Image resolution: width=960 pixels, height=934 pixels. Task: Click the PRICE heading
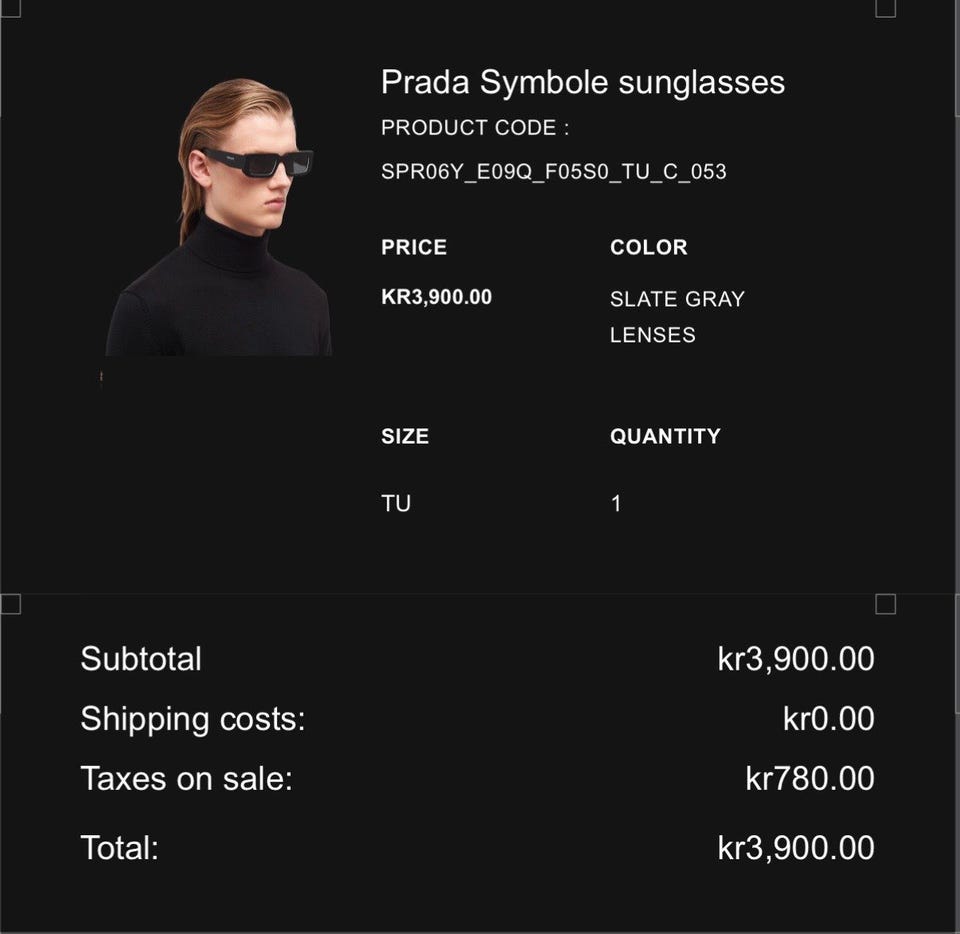pyautogui.click(x=414, y=248)
